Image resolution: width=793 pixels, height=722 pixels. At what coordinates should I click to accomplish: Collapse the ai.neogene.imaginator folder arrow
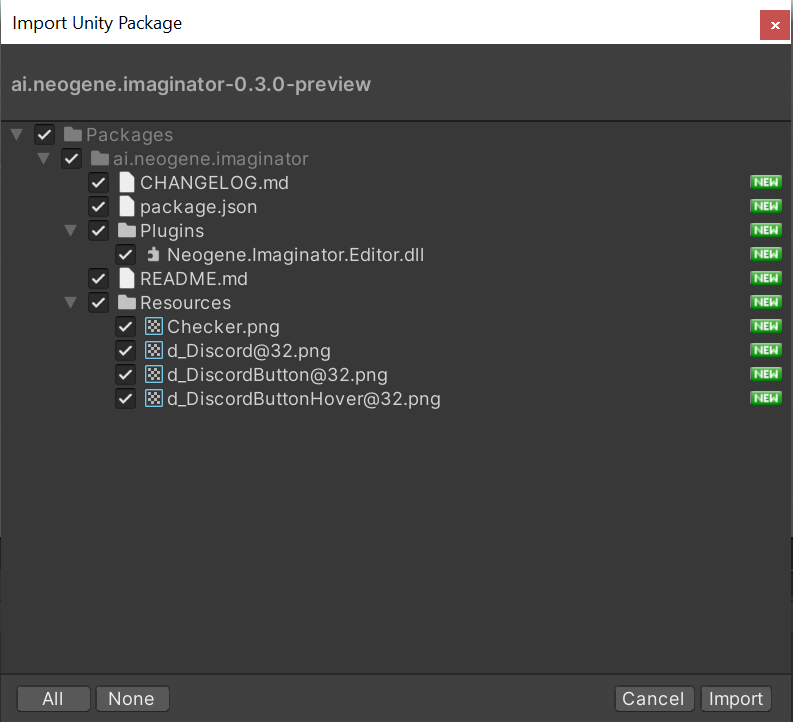tap(43, 159)
